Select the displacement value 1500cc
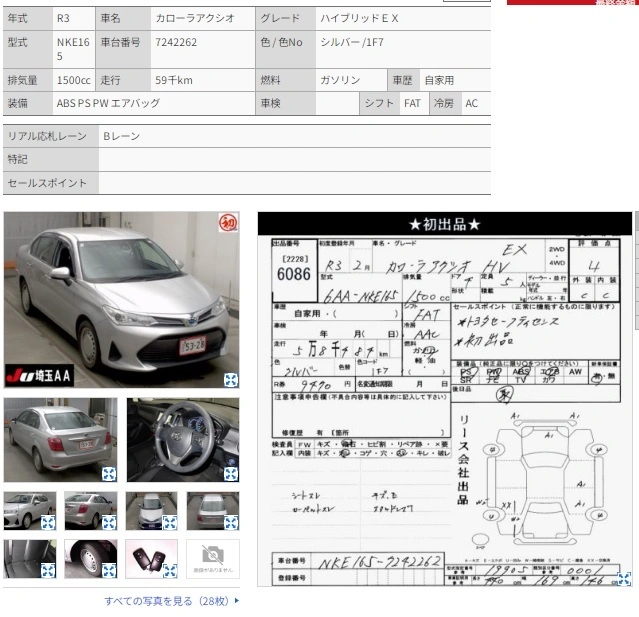This screenshot has width=639, height=617. (73, 80)
